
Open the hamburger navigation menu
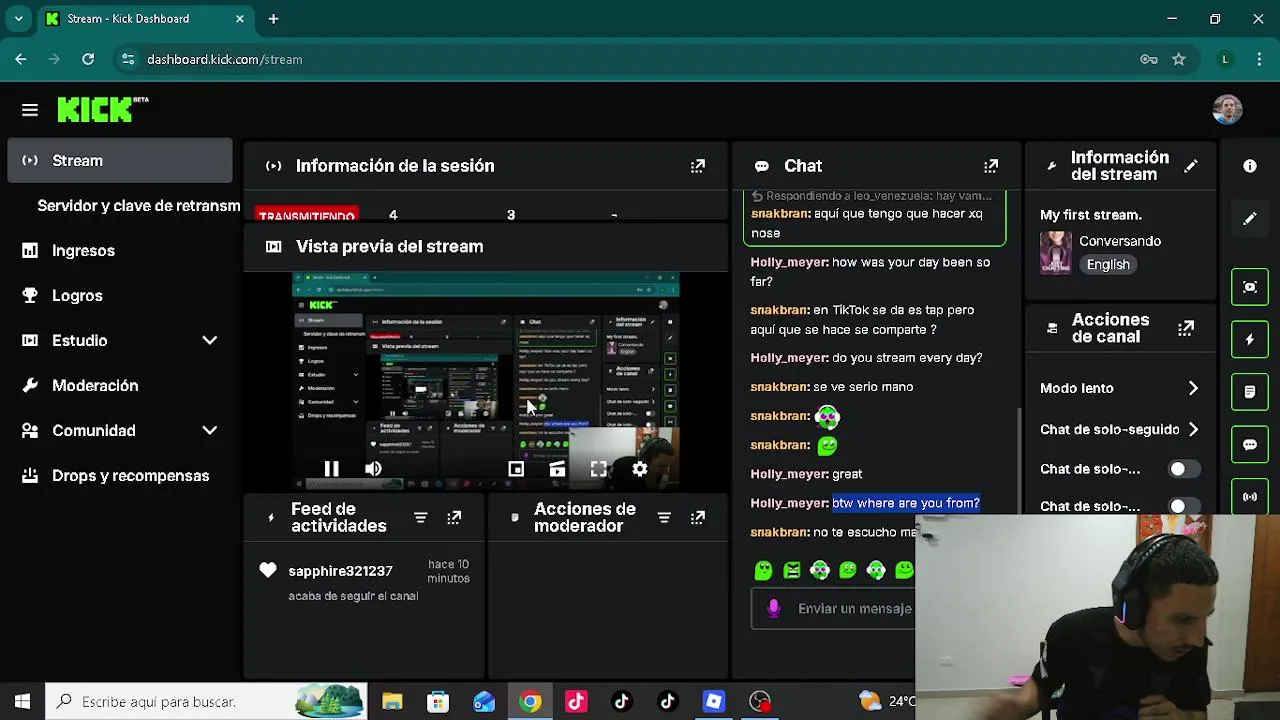29,110
